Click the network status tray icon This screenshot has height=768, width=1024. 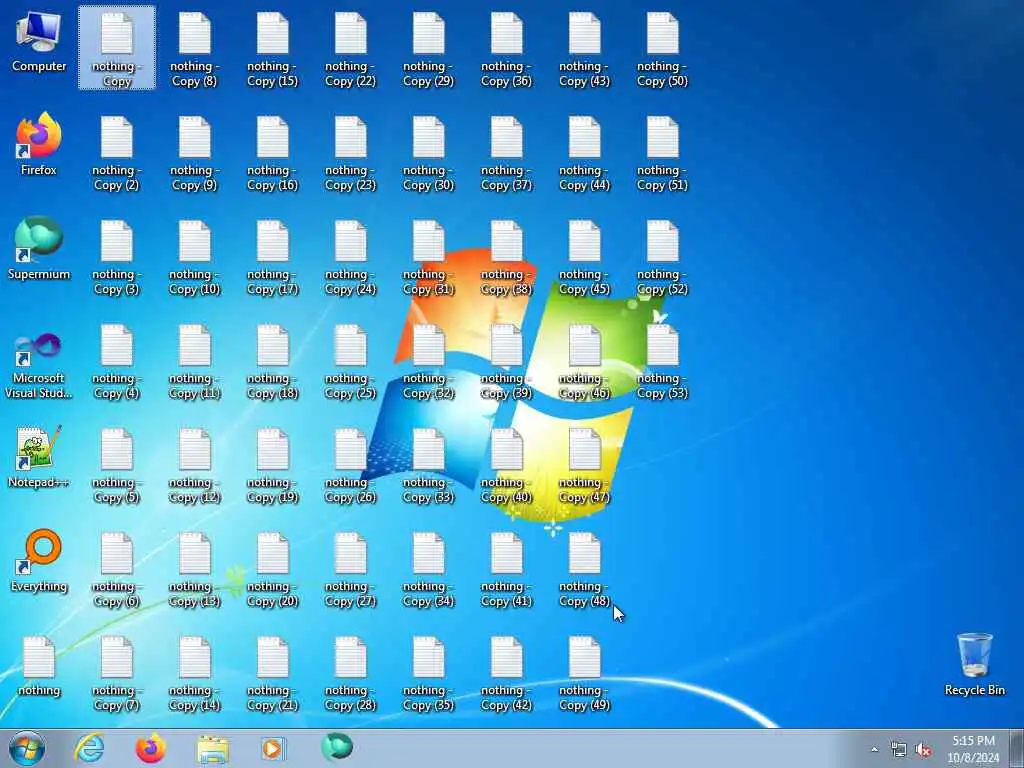pyautogui.click(x=899, y=750)
